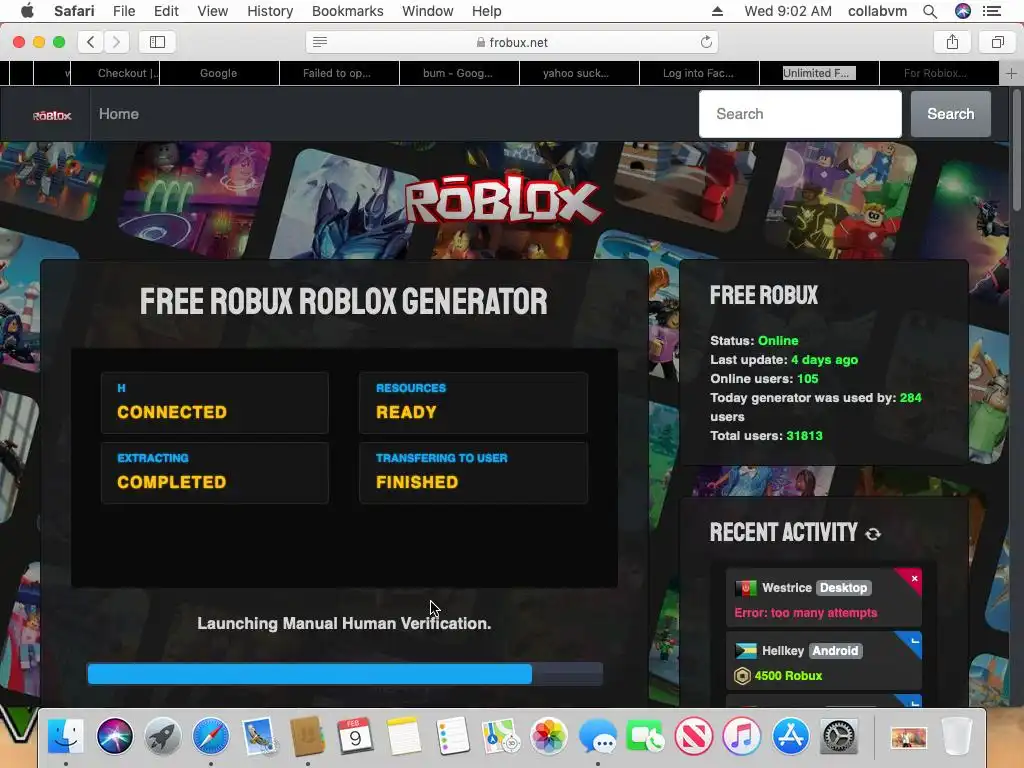Click the page vertical scrollbar

[x=1017, y=150]
